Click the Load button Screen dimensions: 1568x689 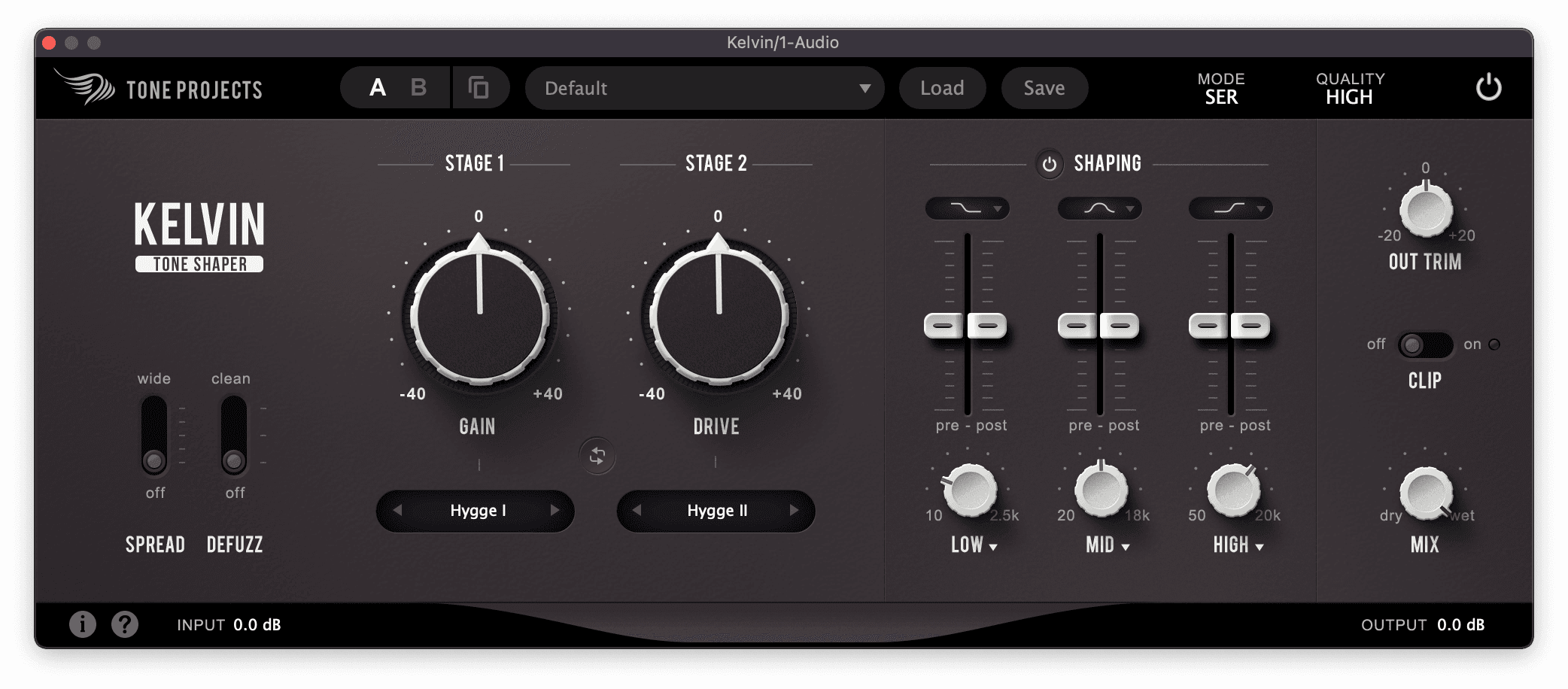pyautogui.click(x=942, y=88)
